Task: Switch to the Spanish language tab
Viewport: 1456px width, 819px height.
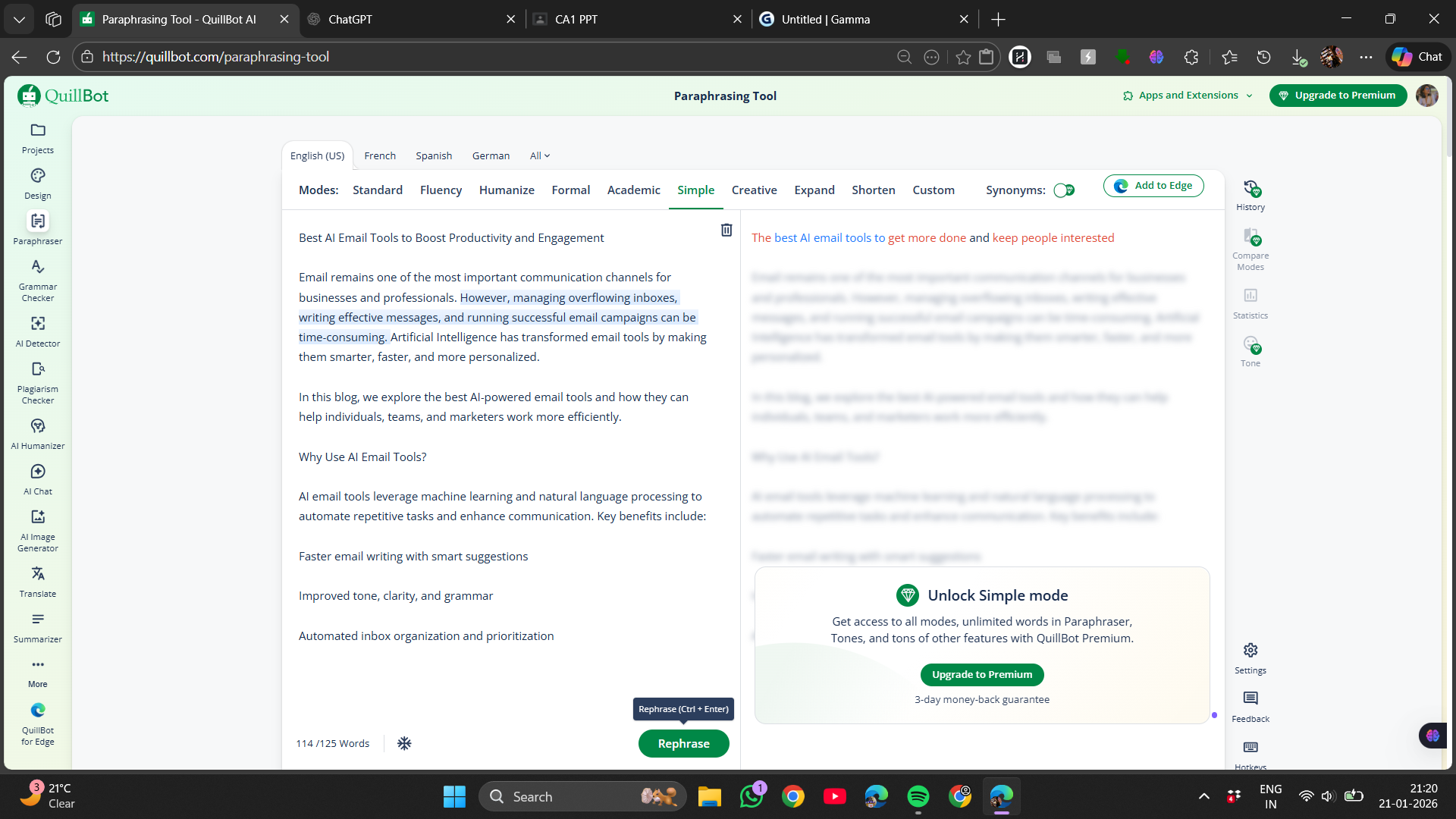Action: click(433, 155)
